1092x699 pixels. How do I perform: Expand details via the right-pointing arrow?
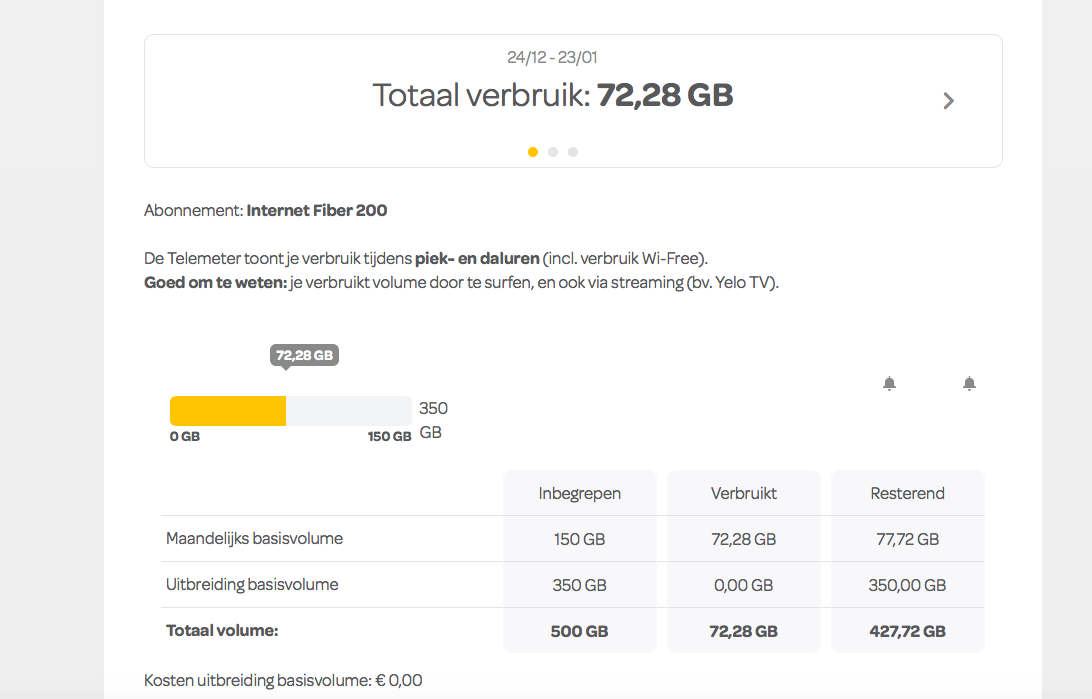pyautogui.click(x=948, y=100)
